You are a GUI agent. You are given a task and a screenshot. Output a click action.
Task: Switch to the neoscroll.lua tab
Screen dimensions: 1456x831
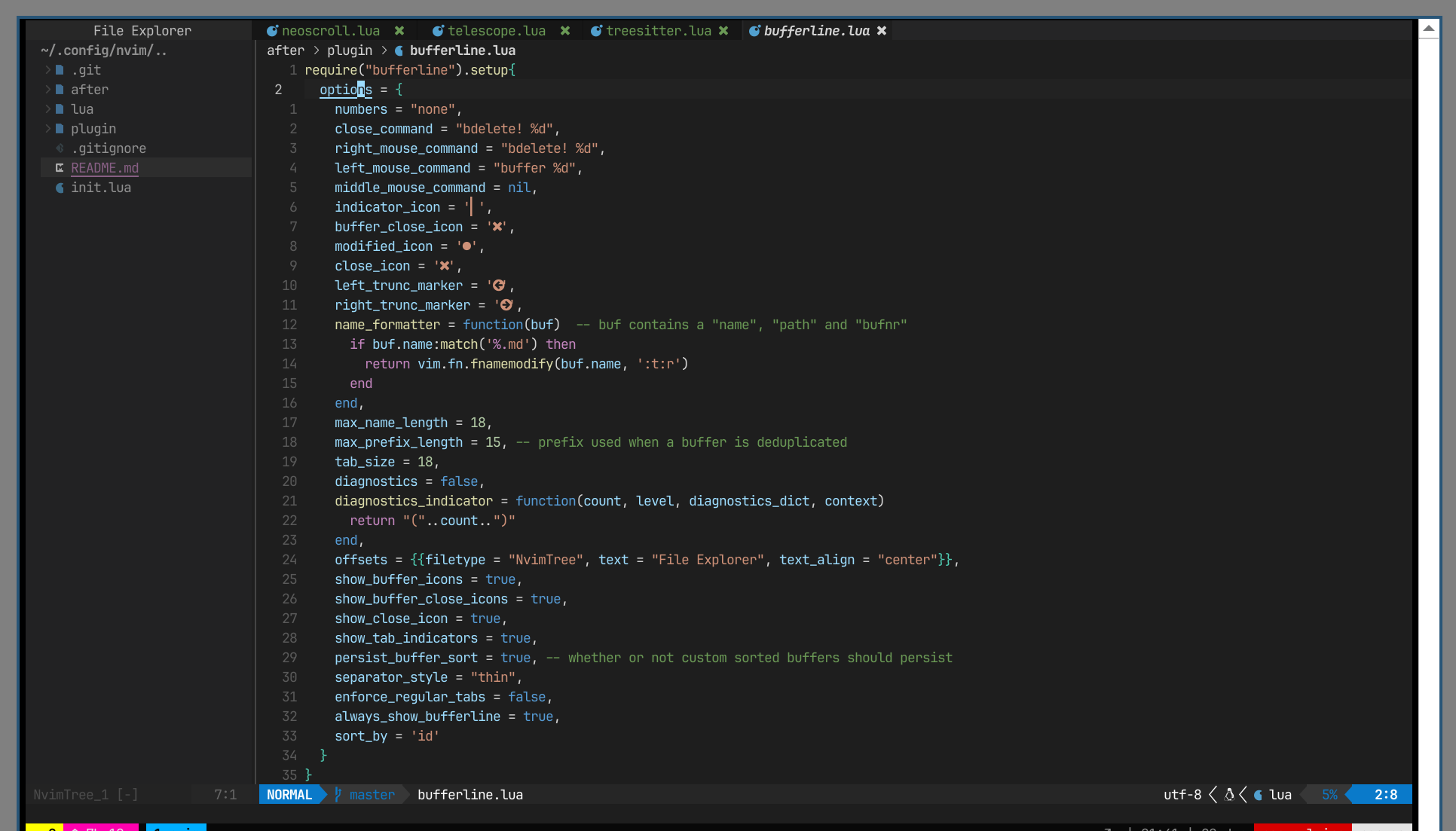pyautogui.click(x=330, y=31)
